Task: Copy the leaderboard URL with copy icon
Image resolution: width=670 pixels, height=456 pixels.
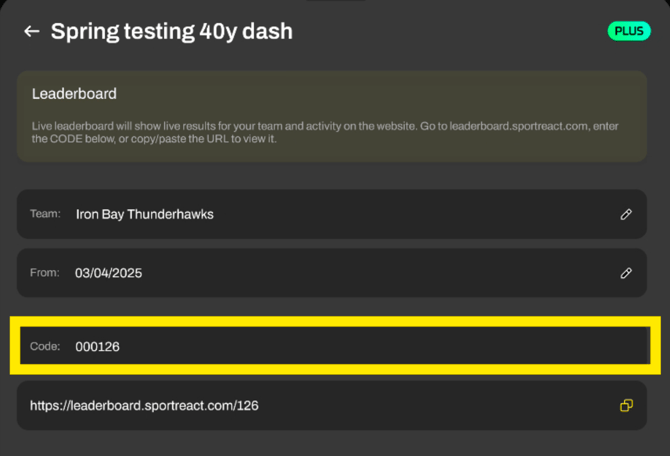Action: [626, 406]
